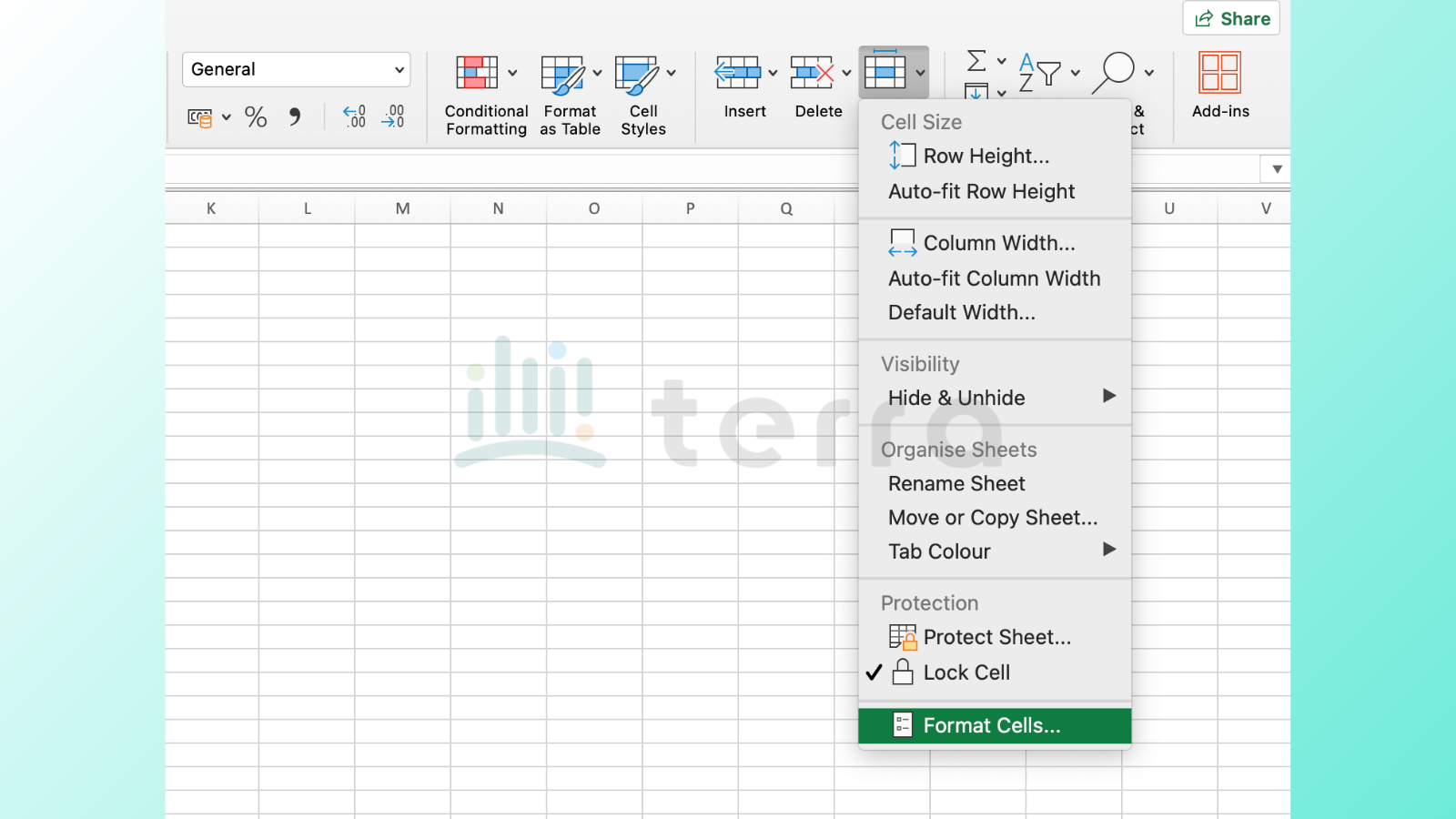Click the Share button
Viewport: 1456px width, 819px height.
1231,18
